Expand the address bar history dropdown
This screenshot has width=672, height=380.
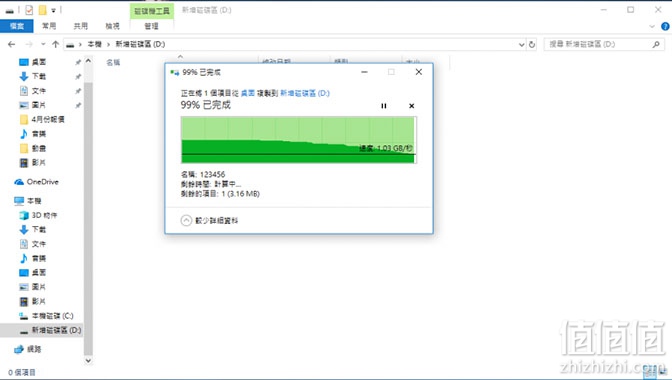[521, 44]
